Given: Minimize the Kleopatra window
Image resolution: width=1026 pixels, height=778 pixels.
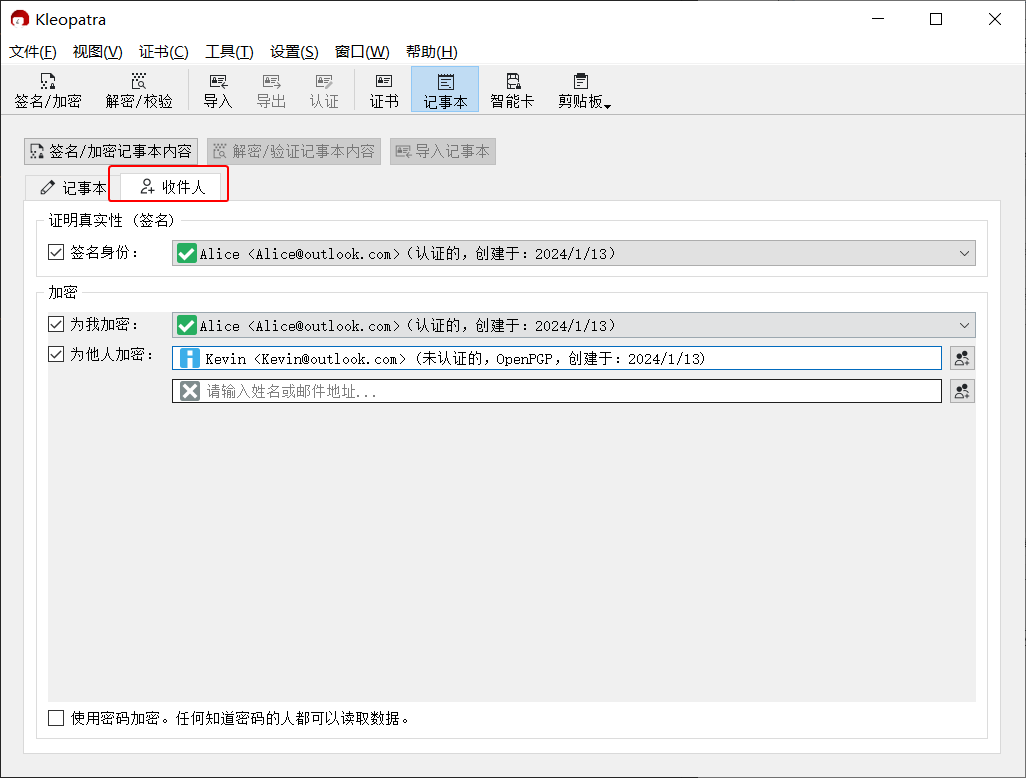Looking at the screenshot, I should (x=878, y=19).
